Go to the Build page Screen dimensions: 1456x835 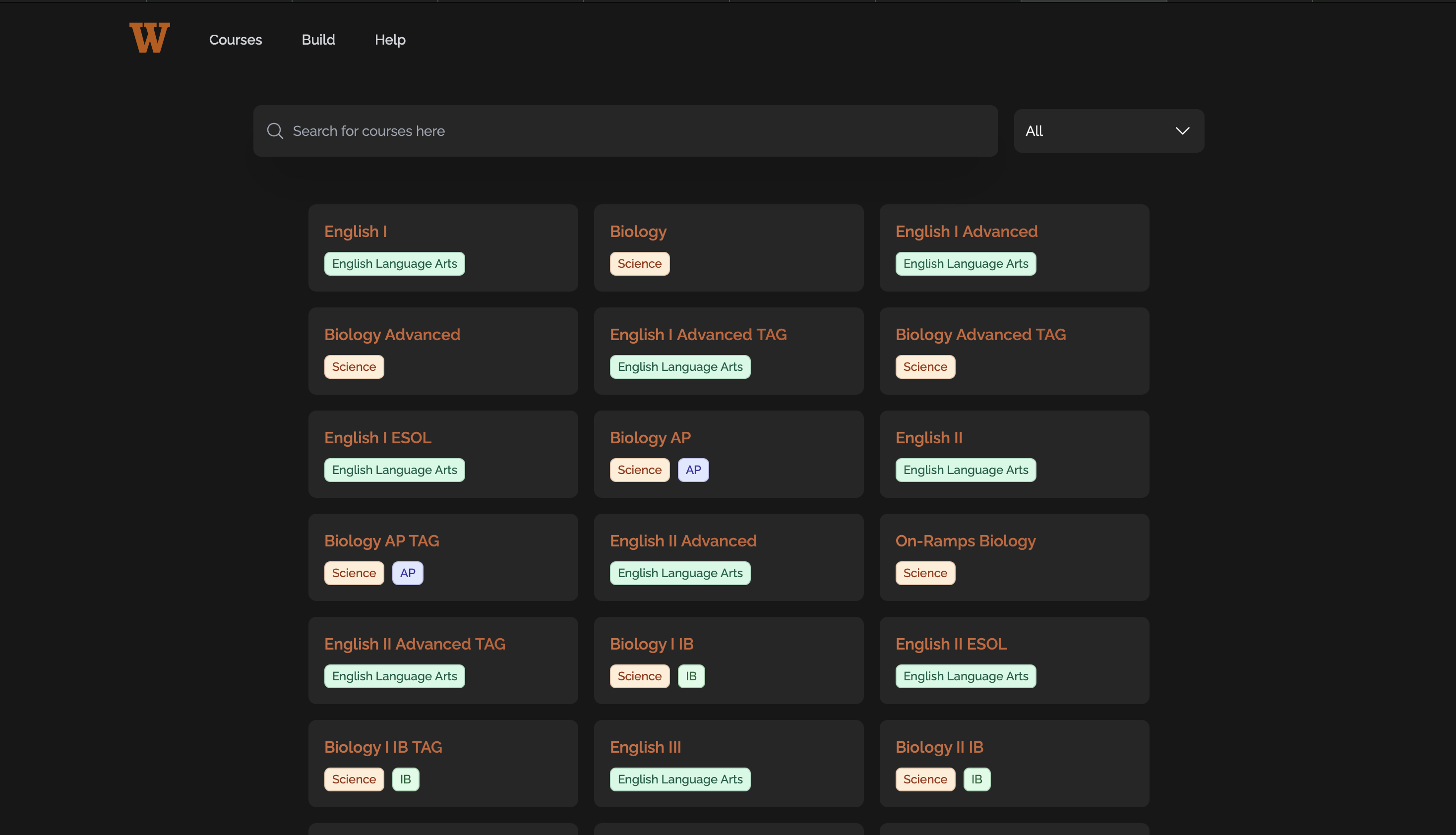pos(318,40)
